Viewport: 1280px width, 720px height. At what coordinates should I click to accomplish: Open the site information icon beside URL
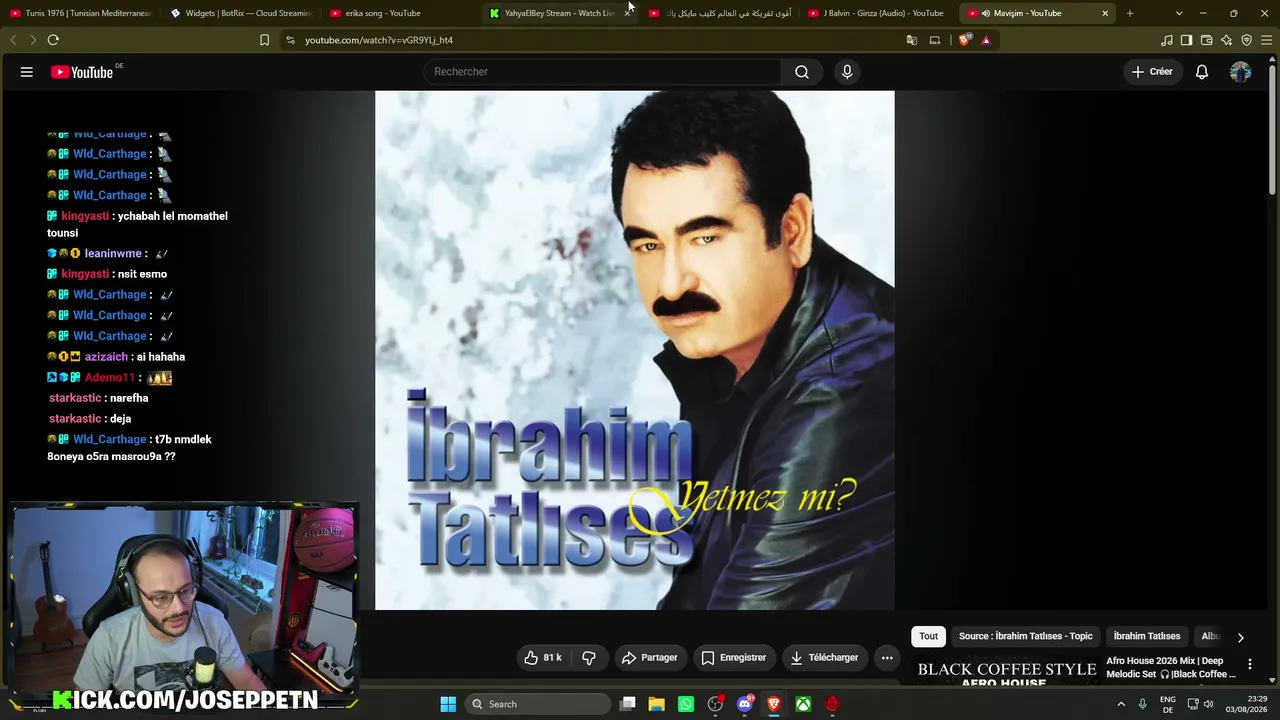click(x=290, y=40)
